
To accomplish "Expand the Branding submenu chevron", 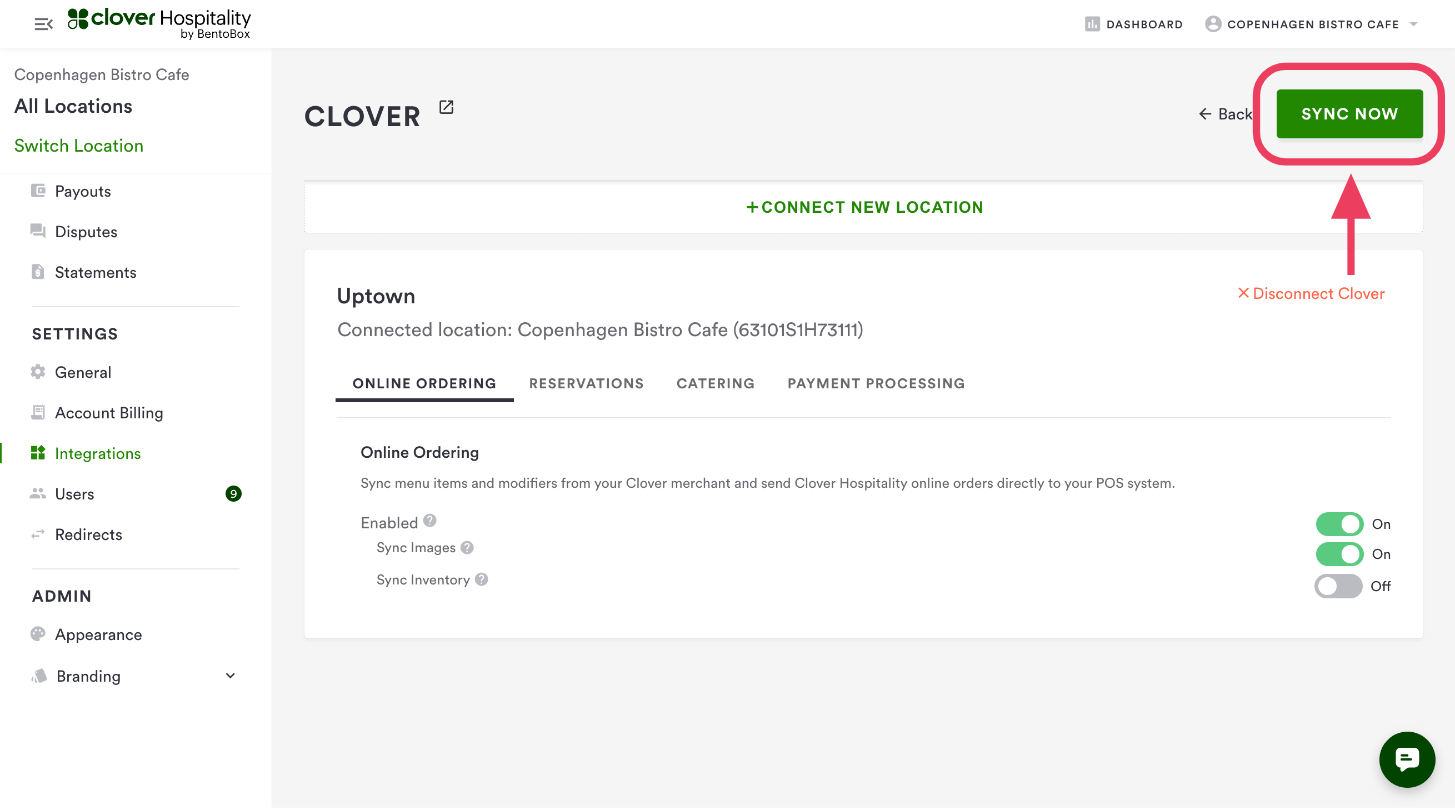I will coord(230,676).
